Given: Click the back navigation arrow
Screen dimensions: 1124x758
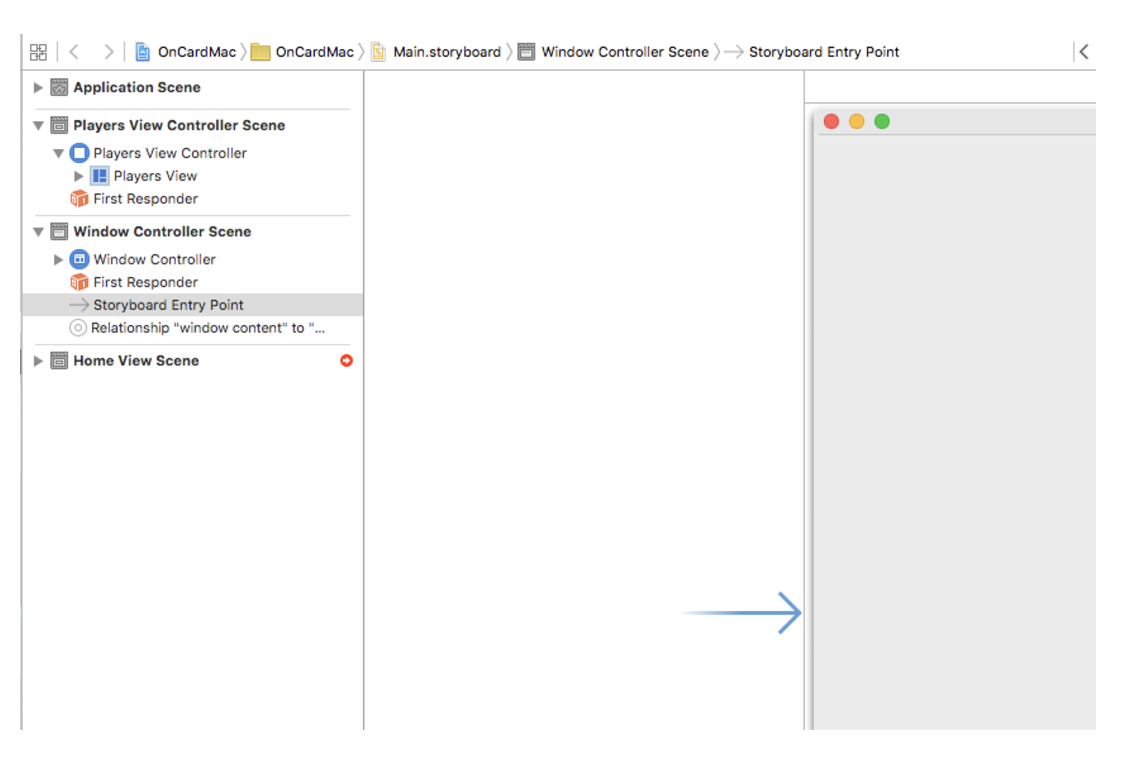Looking at the screenshot, I should [72, 51].
